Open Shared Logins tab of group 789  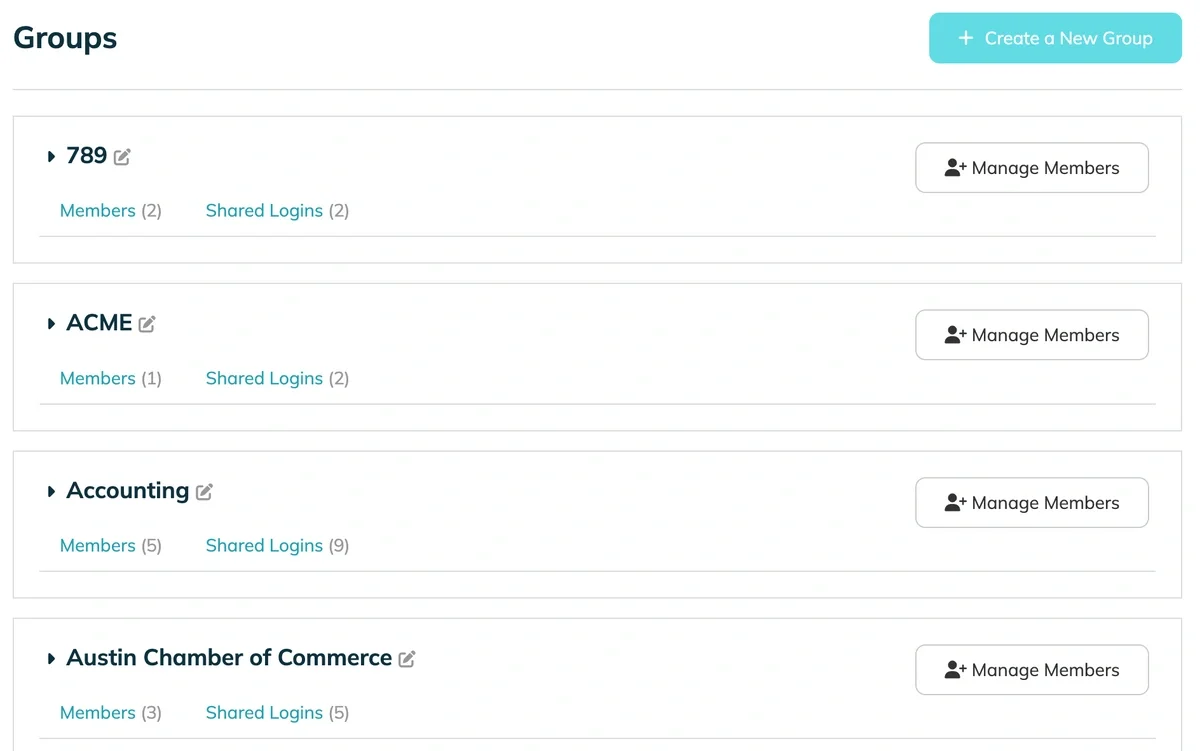pyautogui.click(x=264, y=211)
